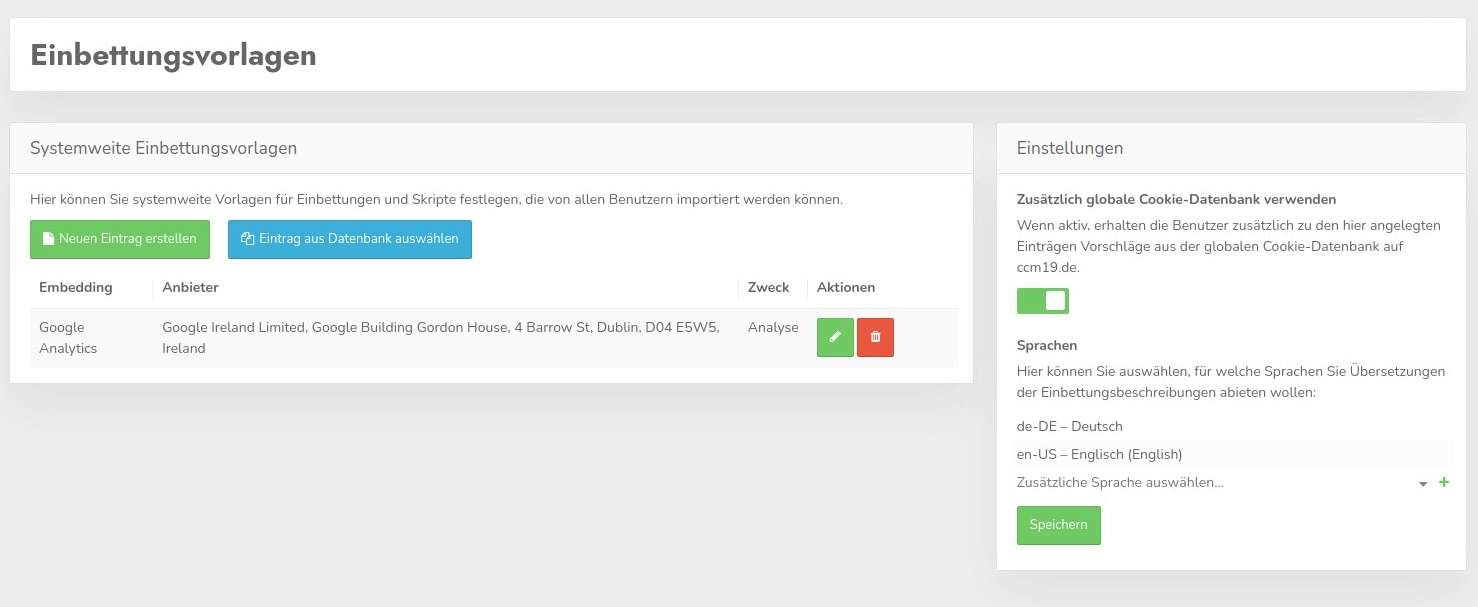Click the 'Anbieter' column header
This screenshot has height=607, width=1478.
[189, 287]
